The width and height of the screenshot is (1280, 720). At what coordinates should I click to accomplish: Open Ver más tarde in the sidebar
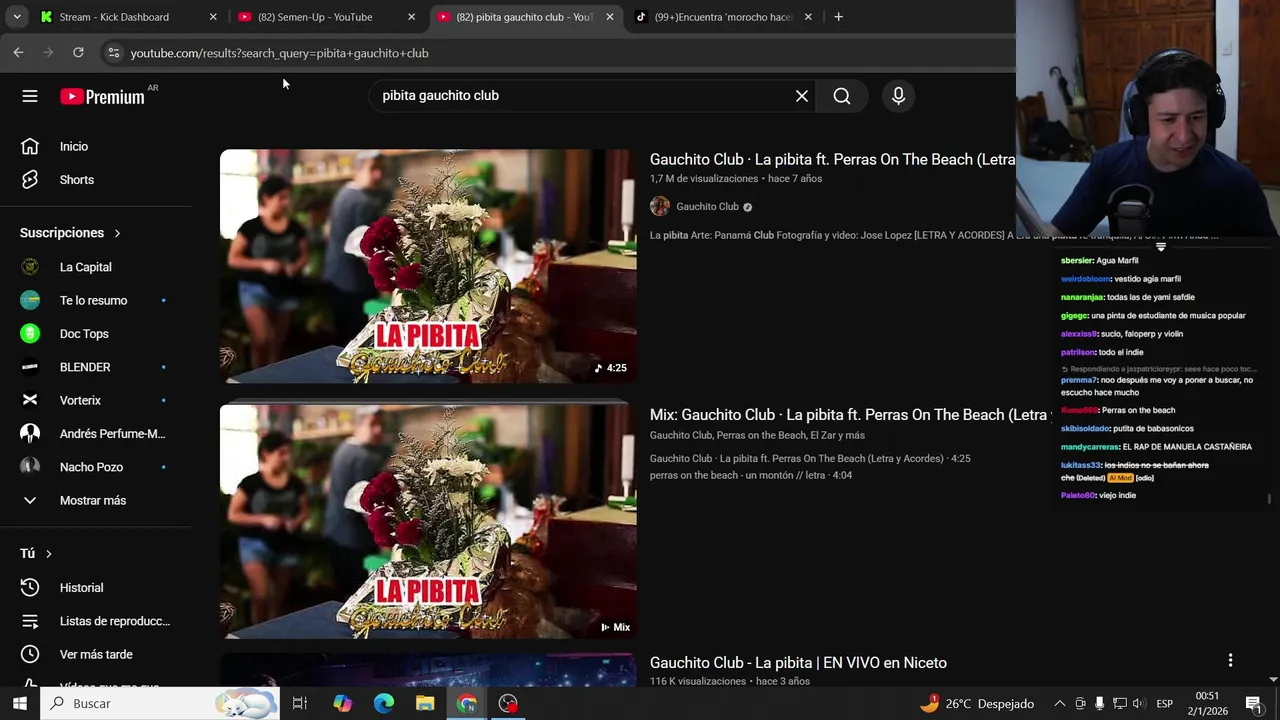click(x=95, y=654)
